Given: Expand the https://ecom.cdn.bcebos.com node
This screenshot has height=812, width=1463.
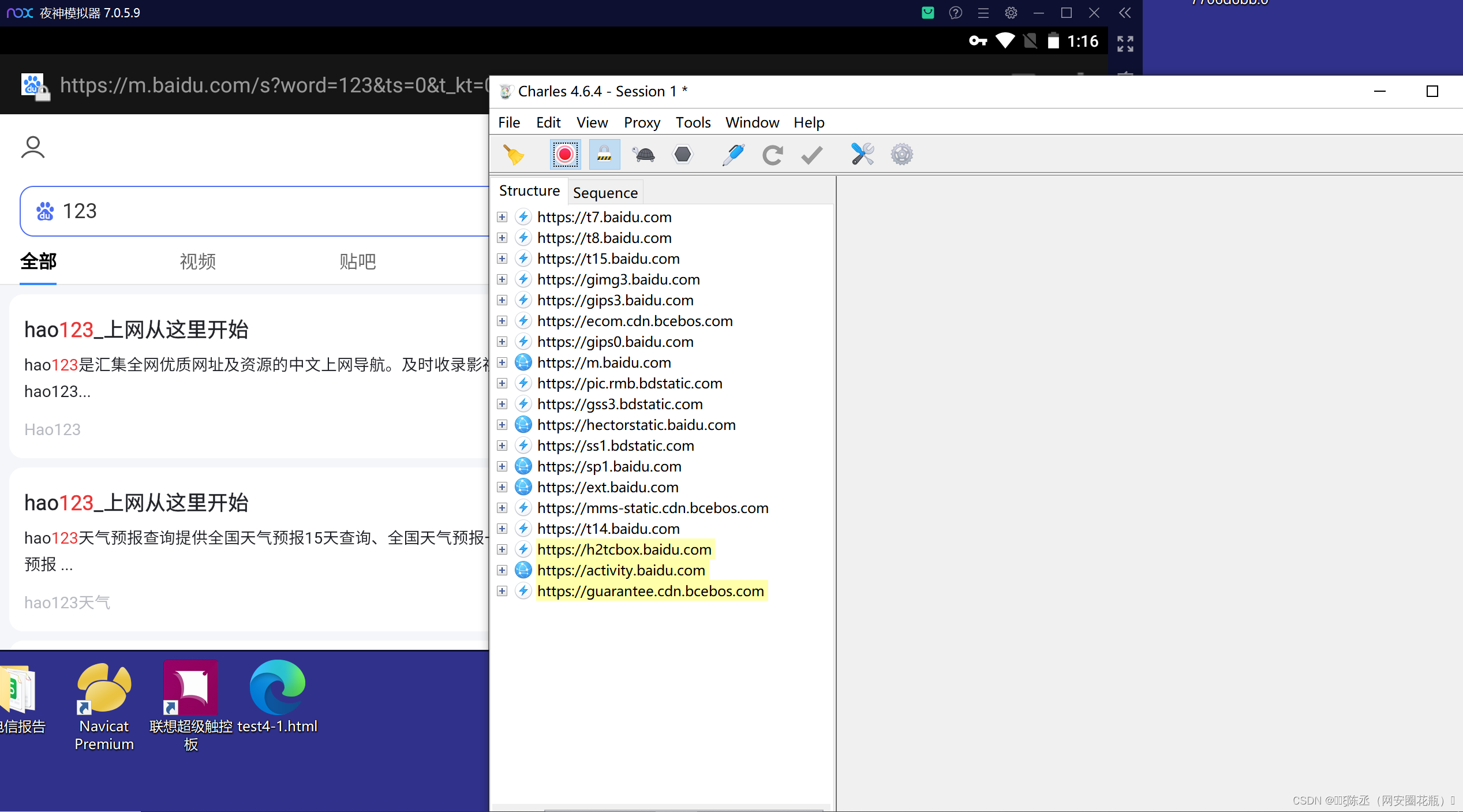Looking at the screenshot, I should tap(502, 321).
